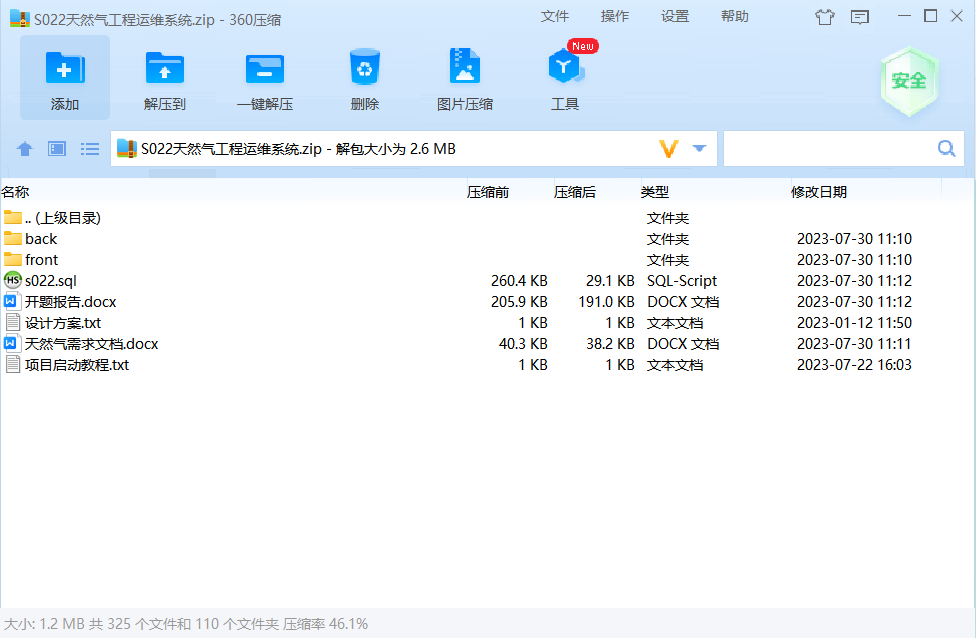976x638 pixels.
Task: Sort by 压缩前 column header
Action: (488, 192)
